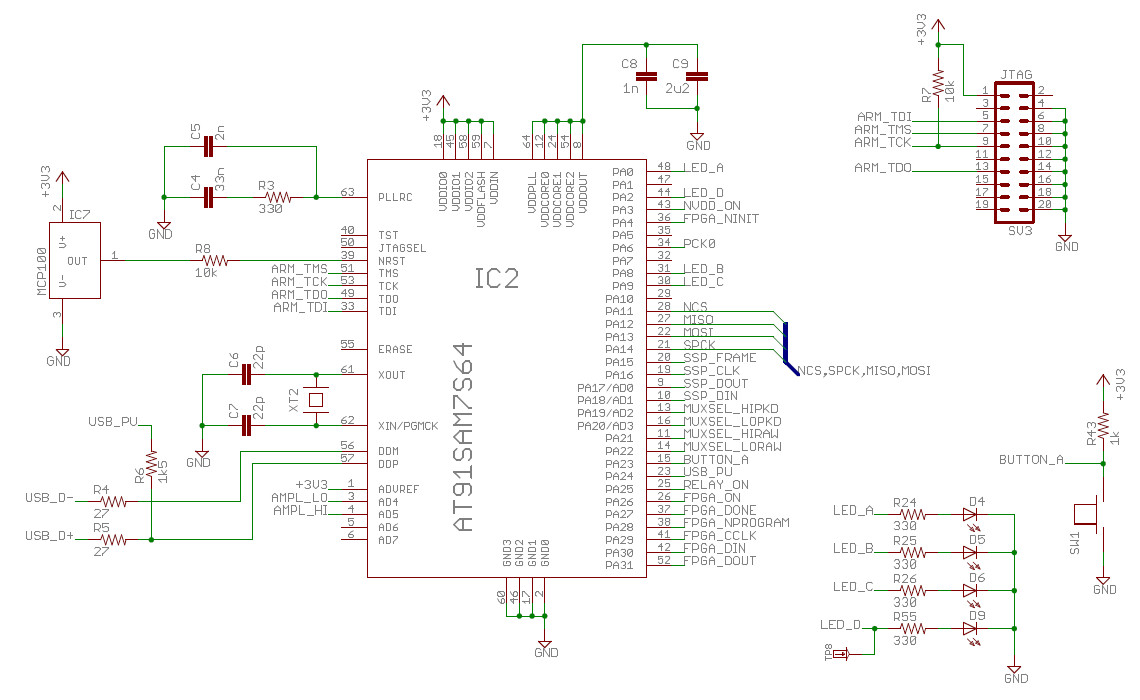Click the C5 2n capacitor symbol
This screenshot has width=1140, height=700.
pyautogui.click(x=209, y=147)
